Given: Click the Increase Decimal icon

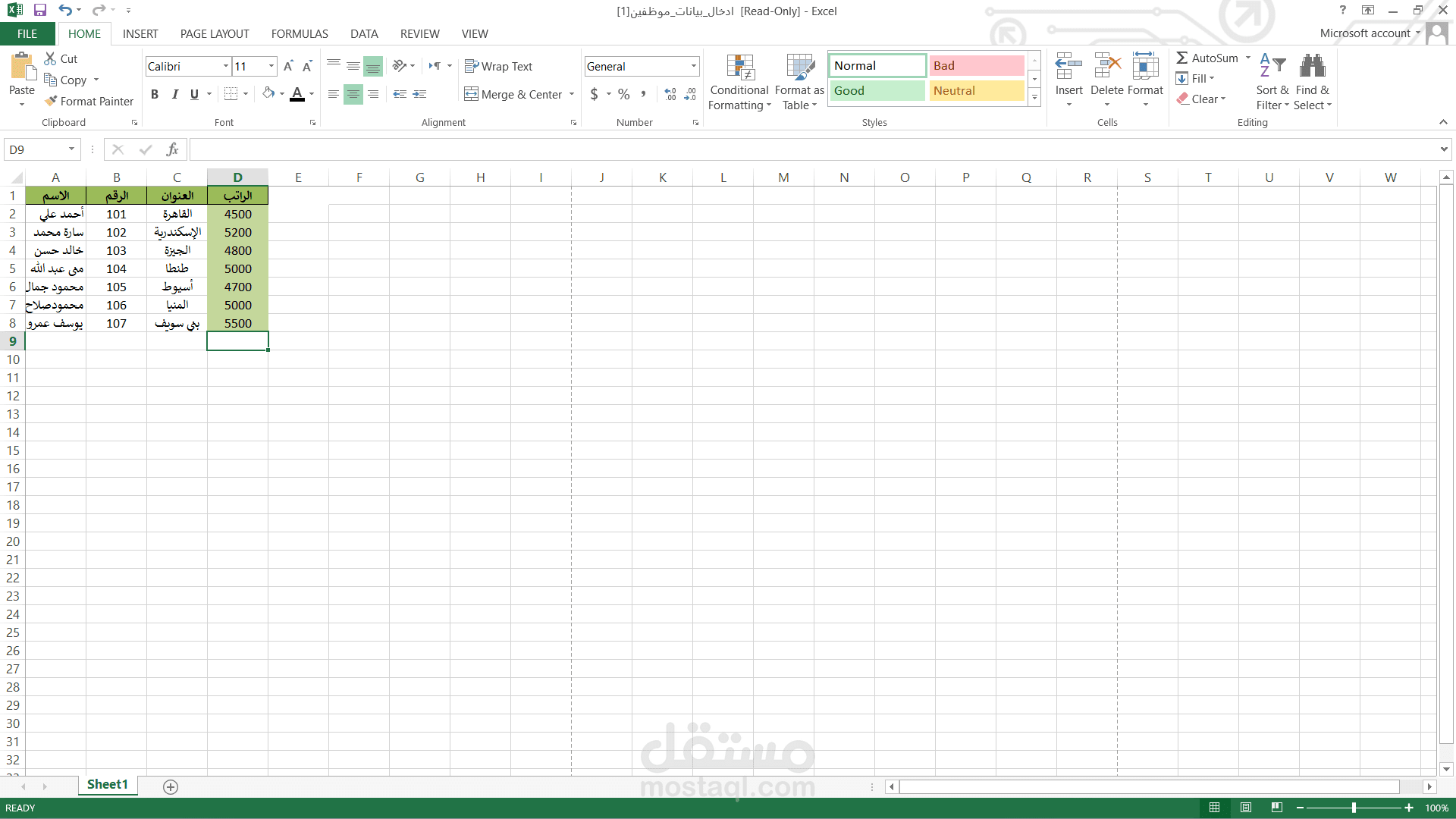Looking at the screenshot, I should (670, 94).
